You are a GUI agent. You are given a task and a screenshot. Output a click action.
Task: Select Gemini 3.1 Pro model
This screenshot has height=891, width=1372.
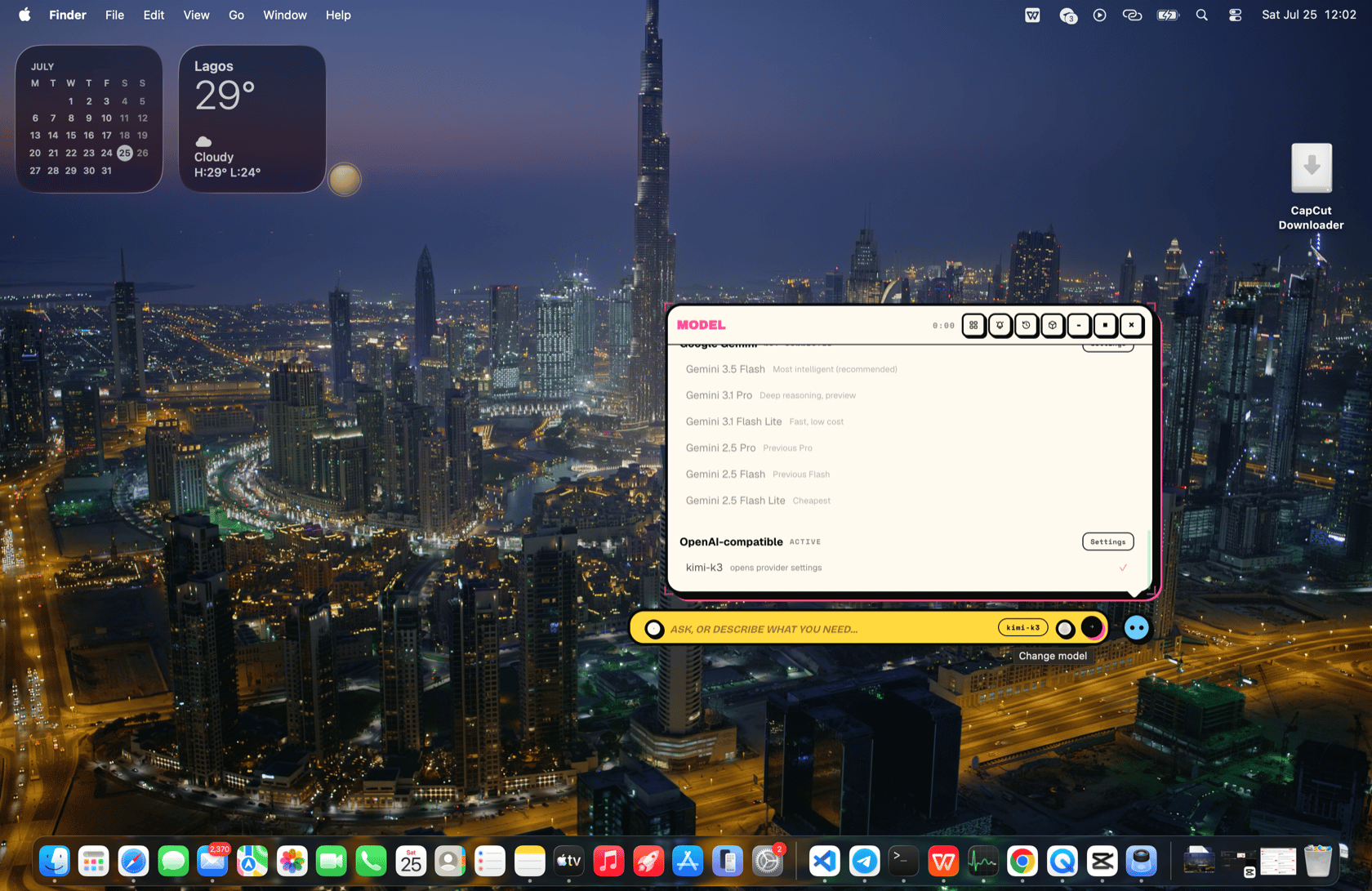point(906,395)
